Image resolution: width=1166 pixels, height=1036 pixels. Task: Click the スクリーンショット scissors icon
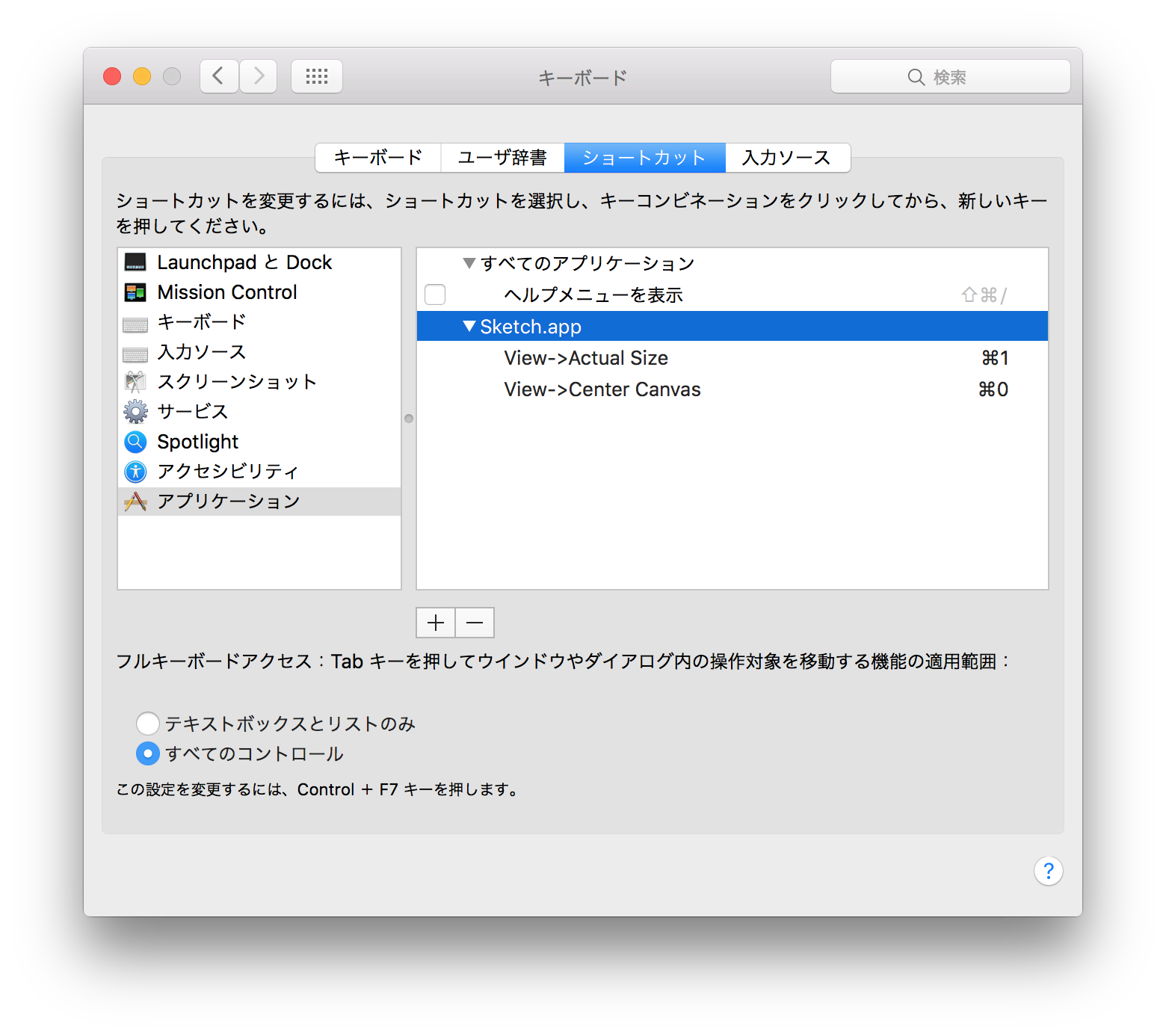click(x=135, y=382)
